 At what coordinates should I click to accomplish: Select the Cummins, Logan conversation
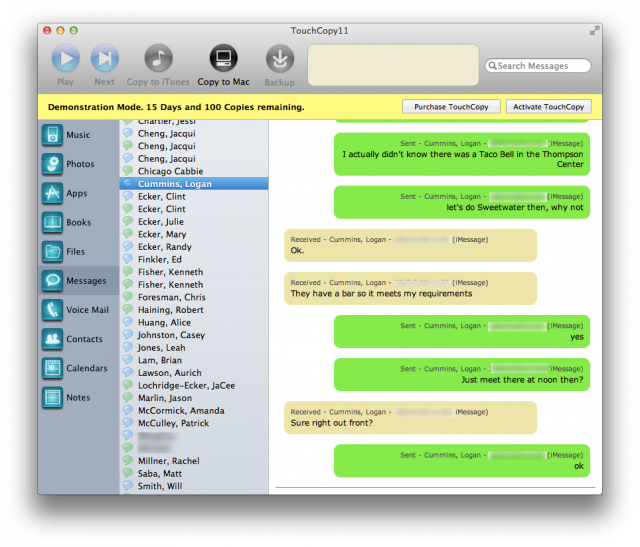pos(194,184)
